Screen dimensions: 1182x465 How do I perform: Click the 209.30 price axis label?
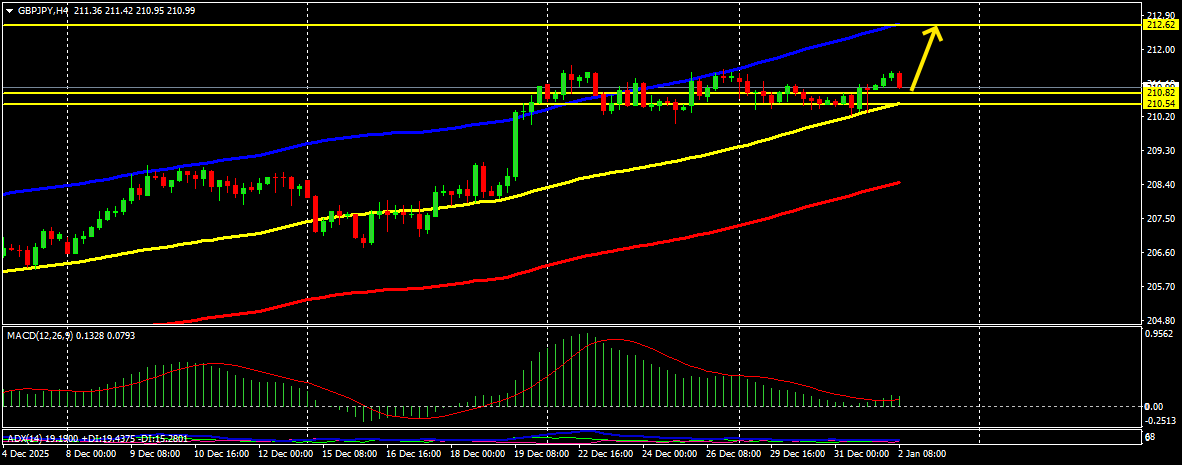pos(1159,151)
